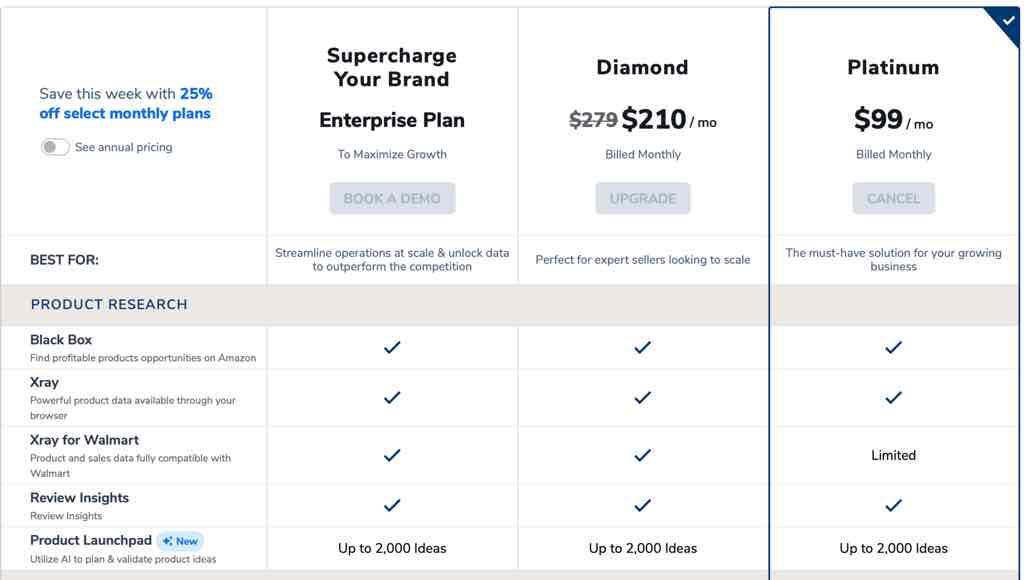
Task: Click the Limited label in Platinum column
Action: 893,455
